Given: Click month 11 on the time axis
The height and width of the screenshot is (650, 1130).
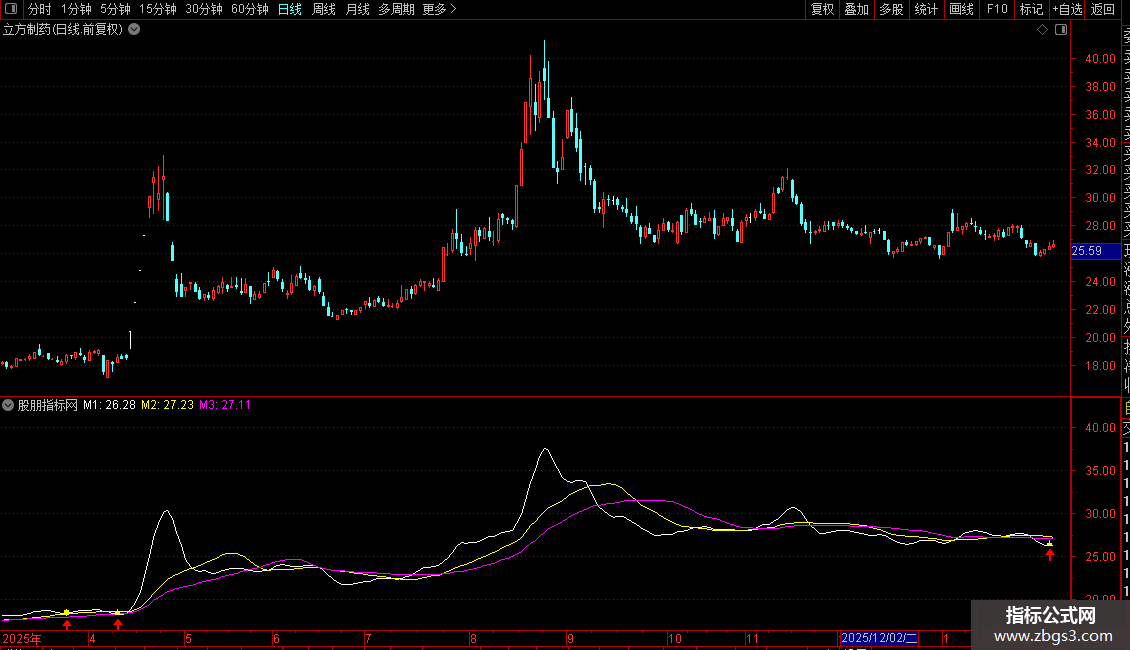Looking at the screenshot, I should coord(752,638).
